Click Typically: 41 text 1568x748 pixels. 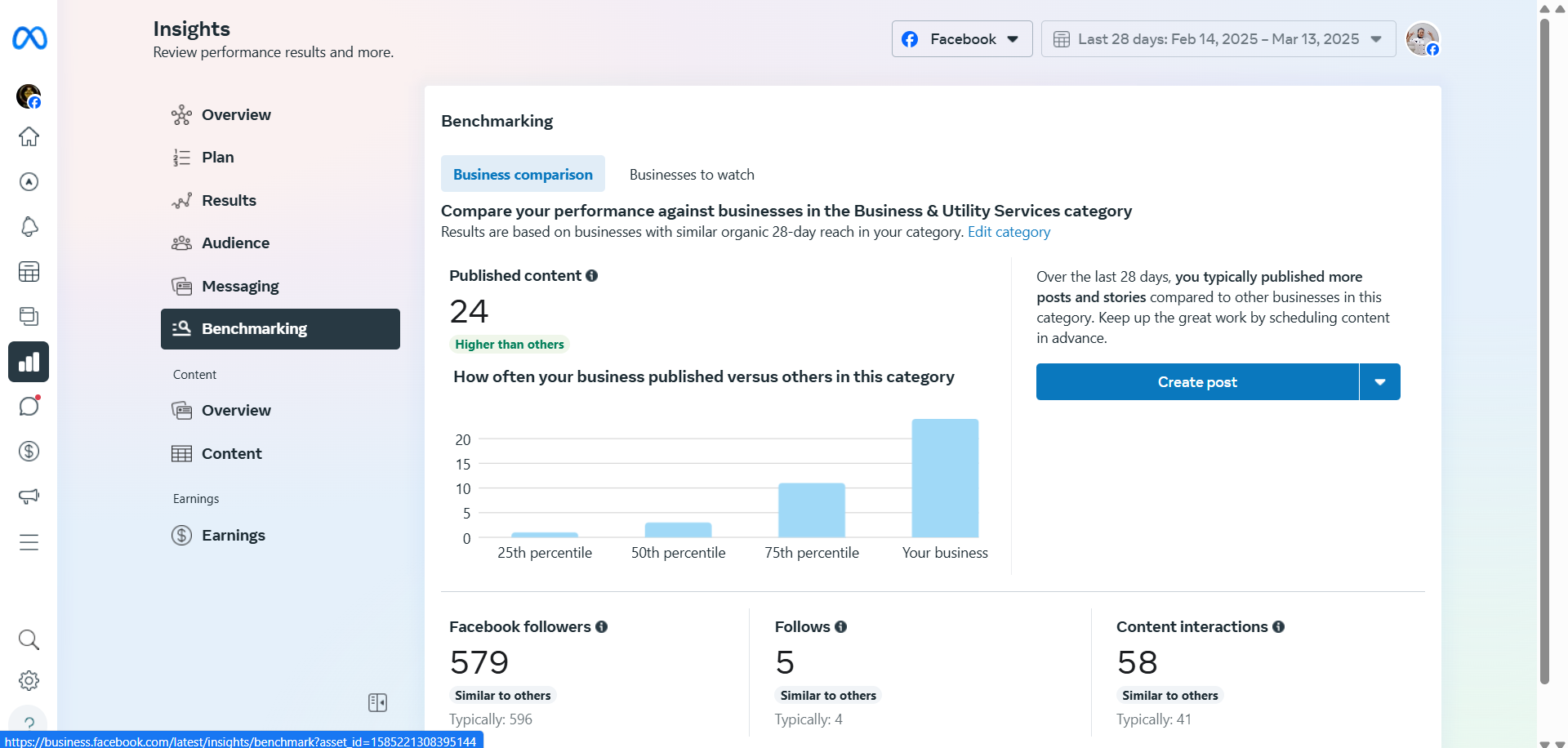(x=1154, y=719)
